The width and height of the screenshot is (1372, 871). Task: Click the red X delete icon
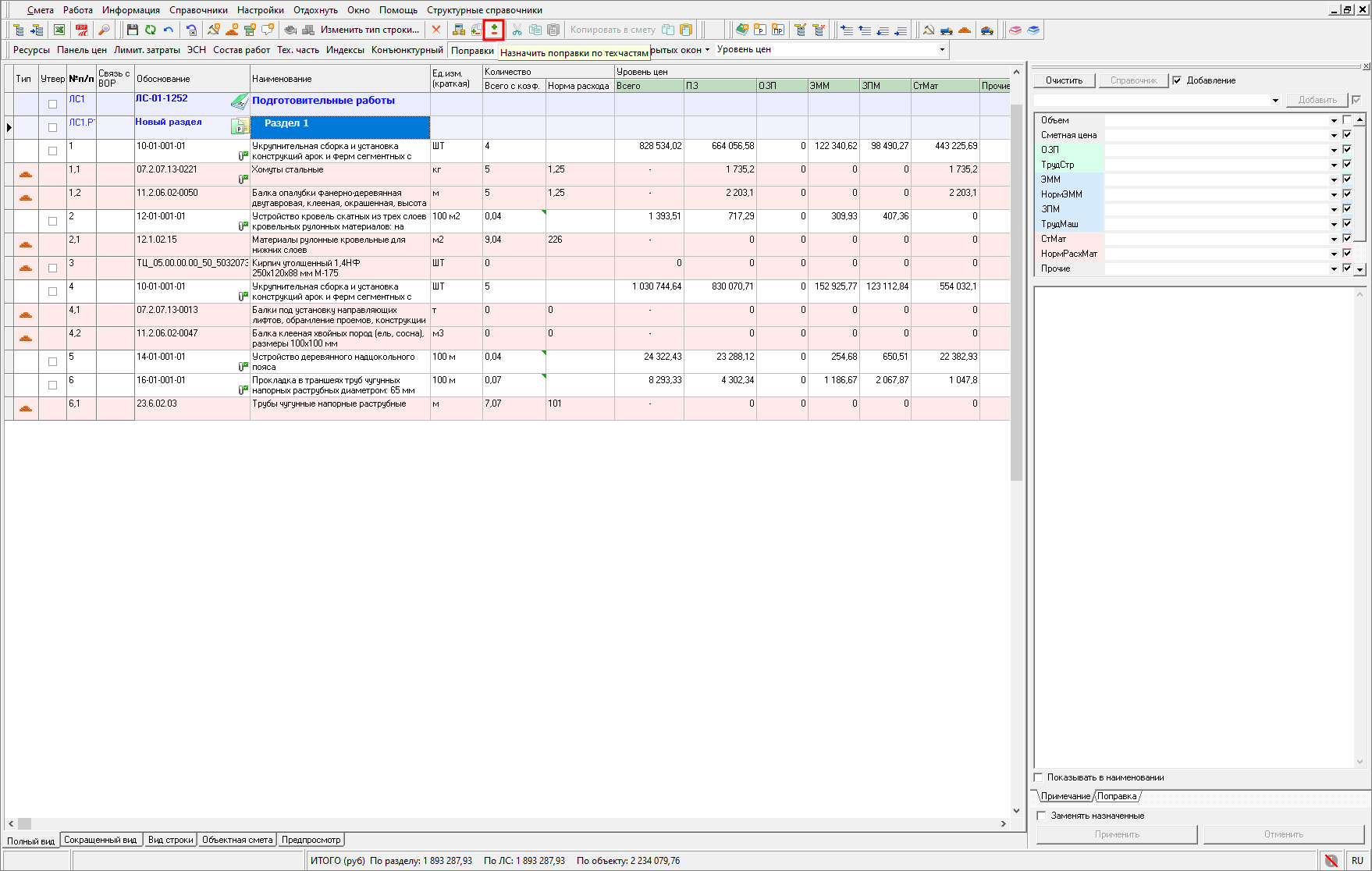(x=436, y=30)
